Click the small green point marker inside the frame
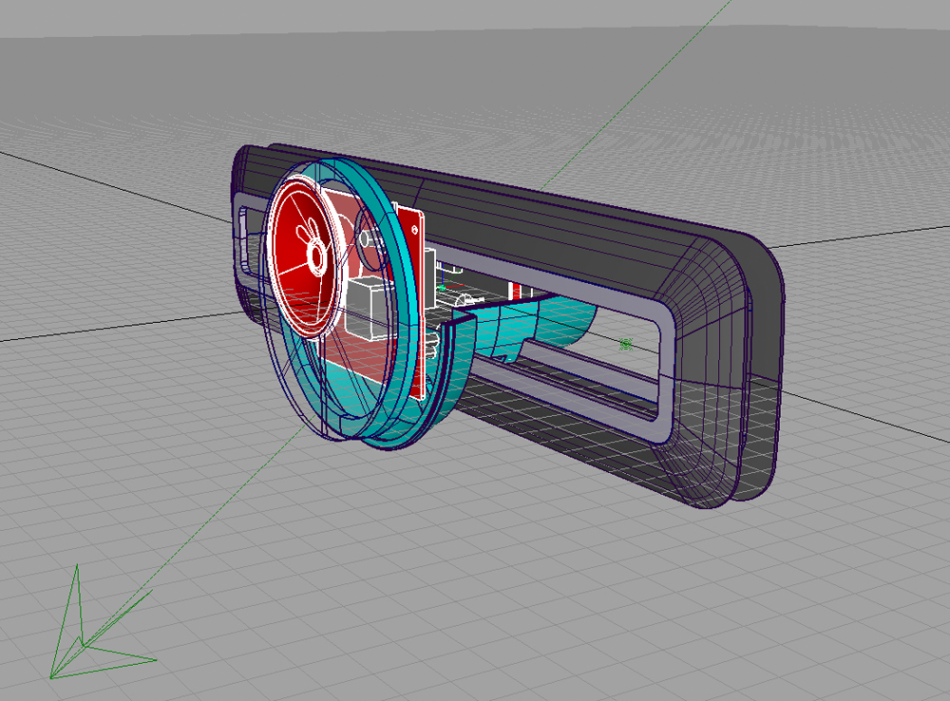The image size is (950, 701). point(626,344)
